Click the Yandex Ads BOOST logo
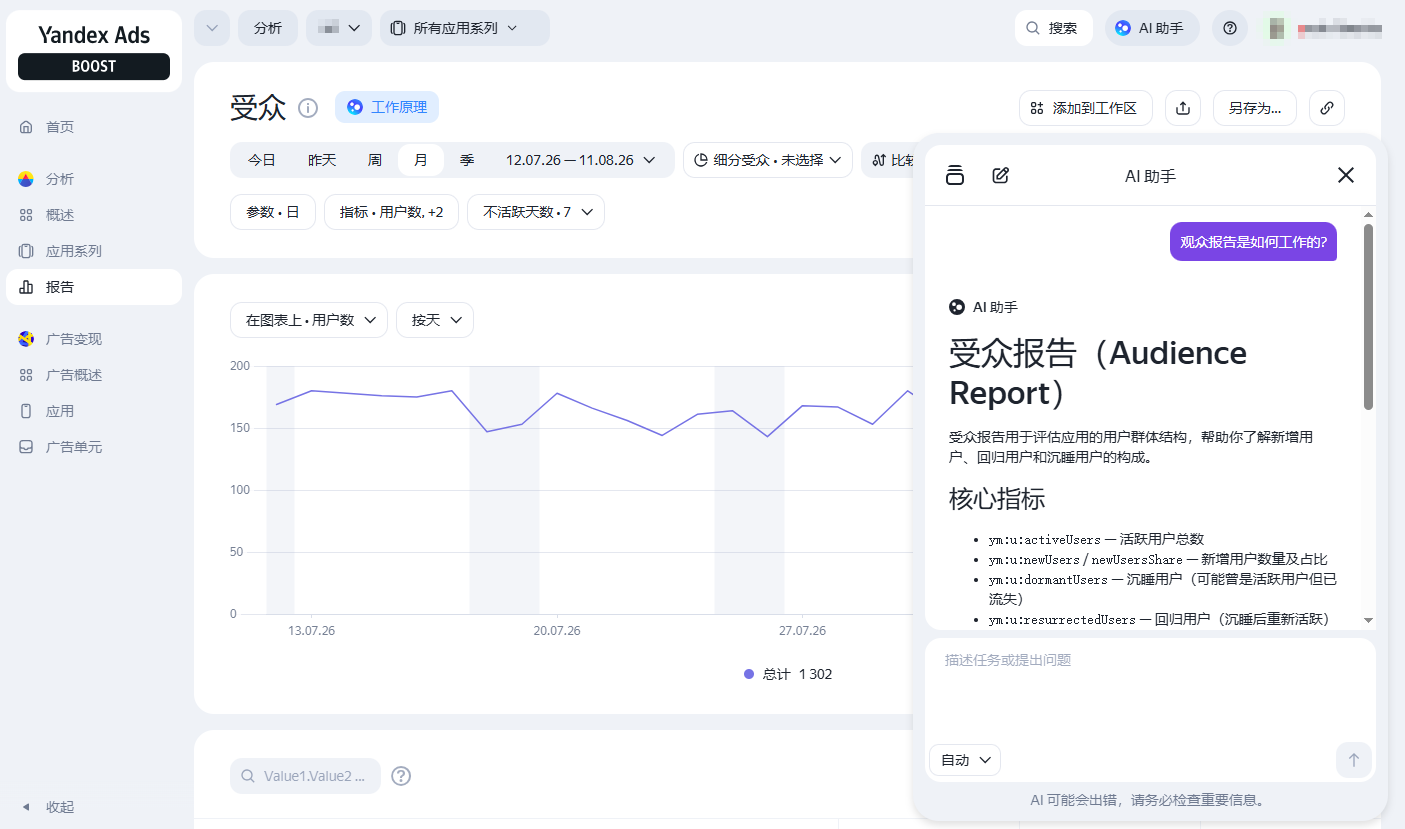The width and height of the screenshot is (1405, 829). point(94,51)
